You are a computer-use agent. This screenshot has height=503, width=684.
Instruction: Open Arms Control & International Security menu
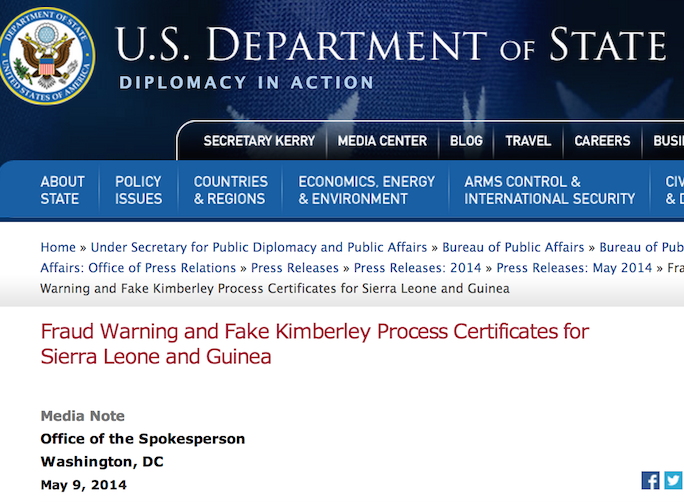pos(550,190)
